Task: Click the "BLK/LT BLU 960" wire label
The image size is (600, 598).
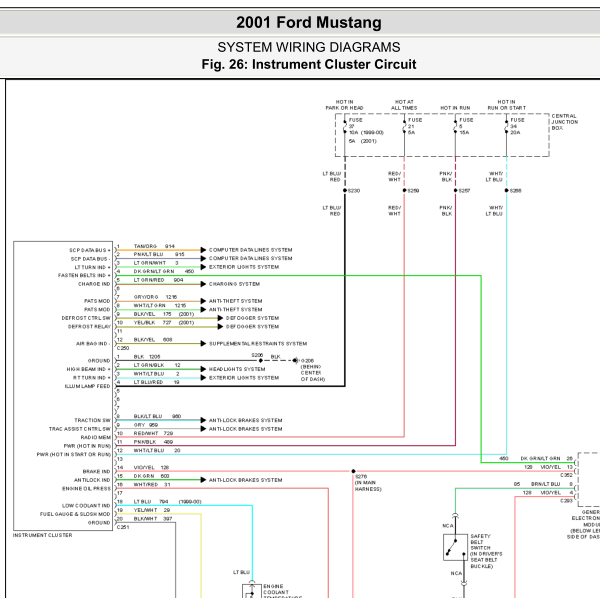Action: (157, 416)
